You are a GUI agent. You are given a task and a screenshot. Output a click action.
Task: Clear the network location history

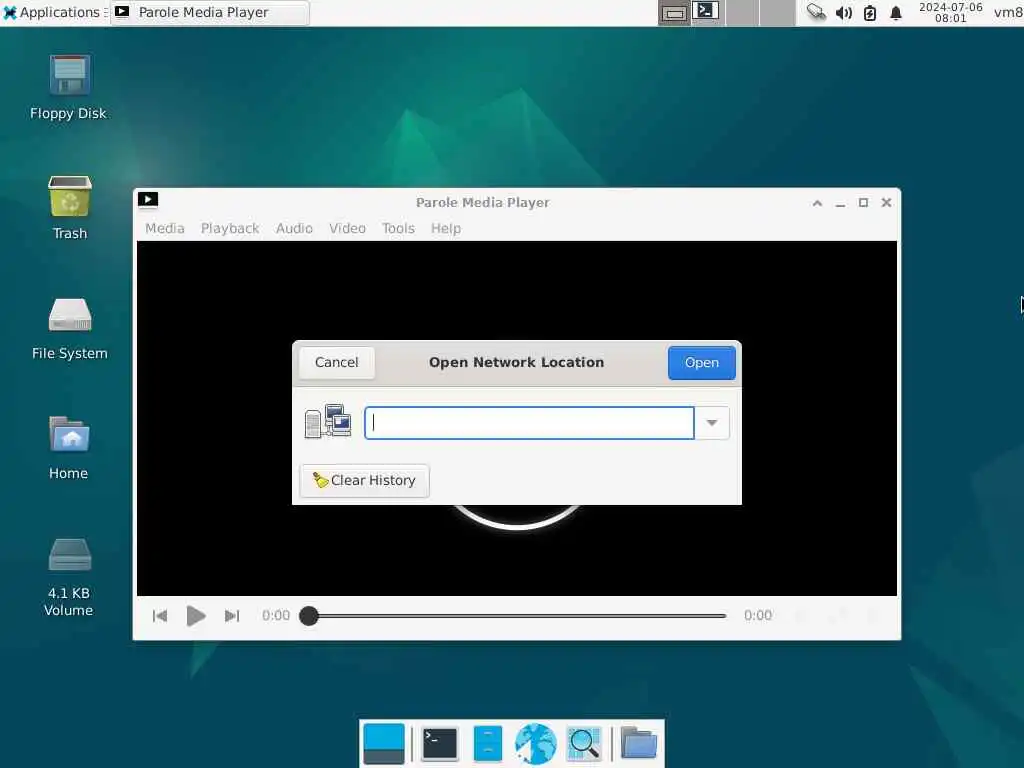click(364, 481)
